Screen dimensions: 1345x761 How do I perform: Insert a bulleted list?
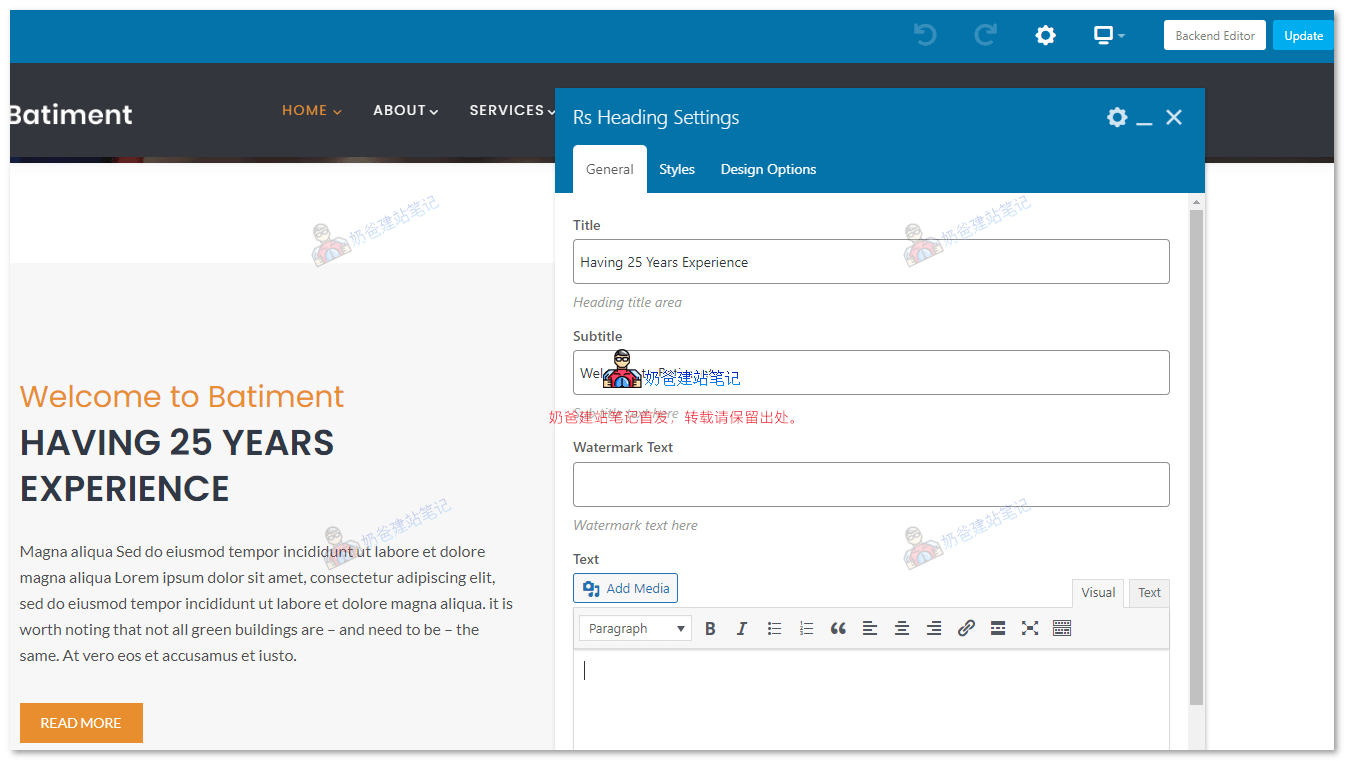click(774, 629)
